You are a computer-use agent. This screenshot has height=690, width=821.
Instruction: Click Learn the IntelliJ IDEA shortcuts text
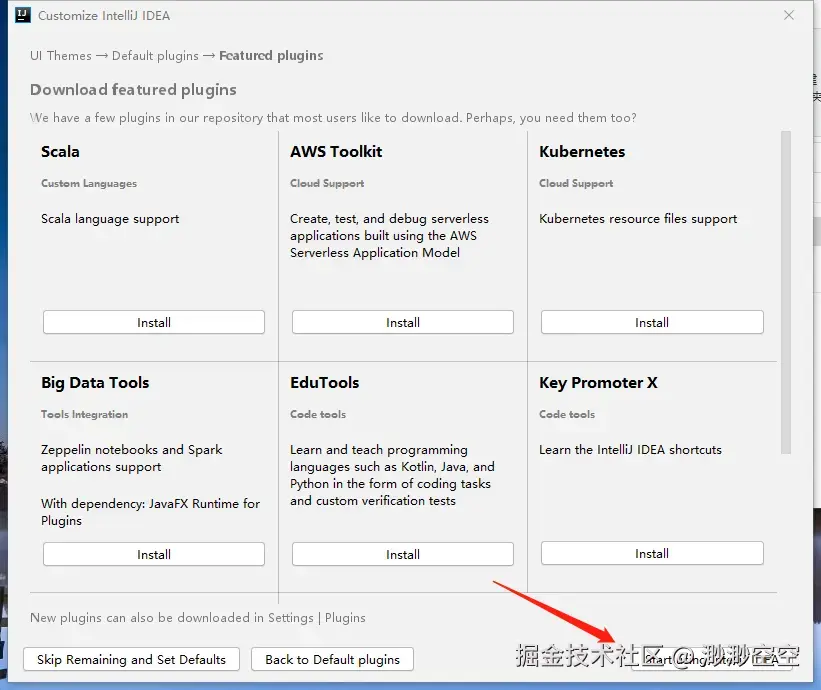[x=630, y=450]
